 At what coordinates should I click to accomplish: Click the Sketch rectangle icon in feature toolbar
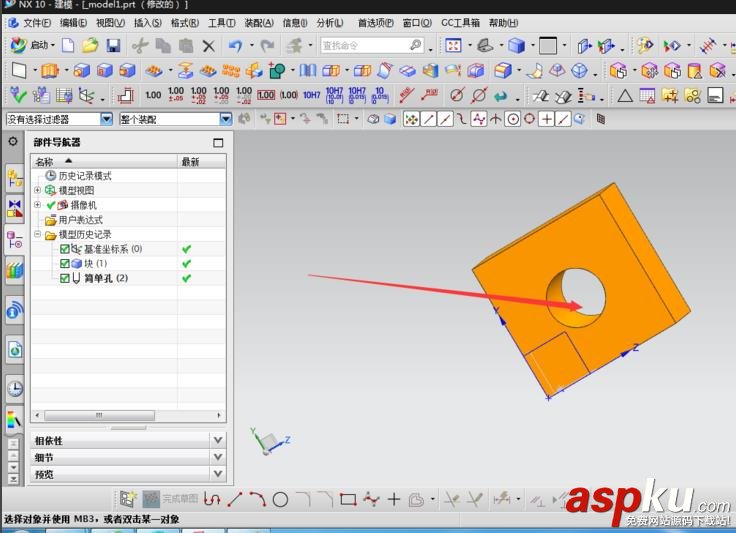tap(19, 70)
